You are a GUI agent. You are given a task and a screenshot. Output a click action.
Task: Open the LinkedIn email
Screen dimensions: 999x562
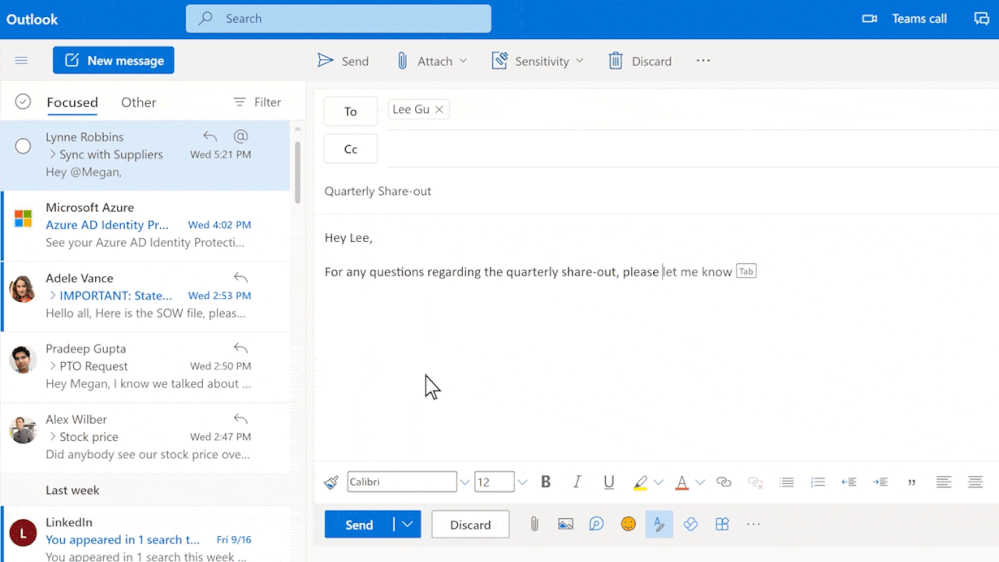pos(147,535)
